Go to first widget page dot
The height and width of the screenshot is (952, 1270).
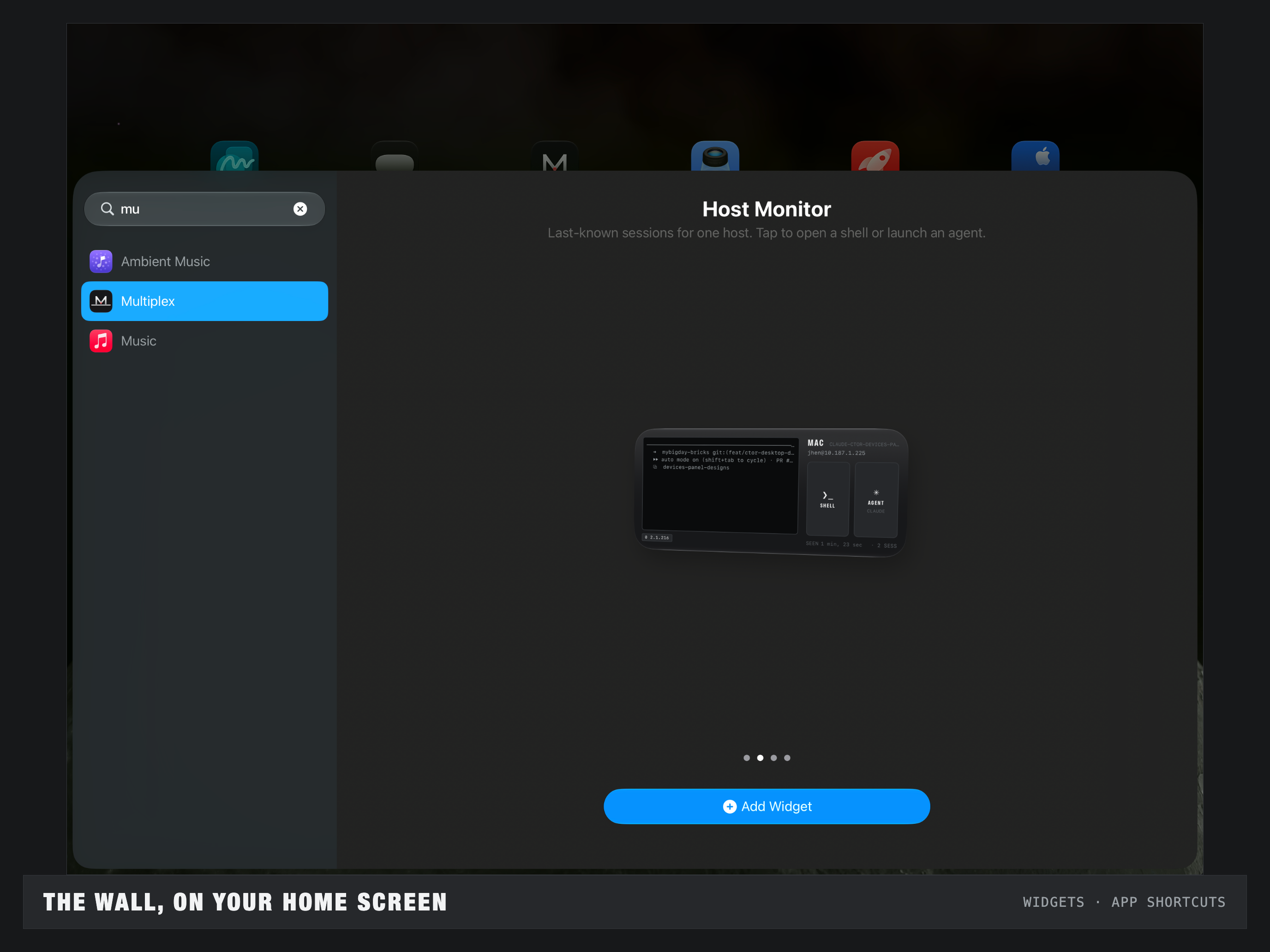(x=746, y=758)
